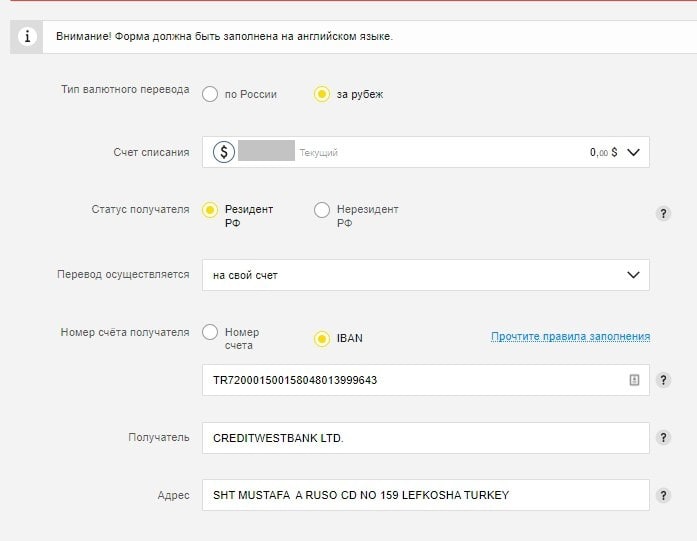This screenshot has height=541, width=697.
Task: Click the address field with LEFKOSHA TURKEY
Action: pyautogui.click(x=425, y=495)
